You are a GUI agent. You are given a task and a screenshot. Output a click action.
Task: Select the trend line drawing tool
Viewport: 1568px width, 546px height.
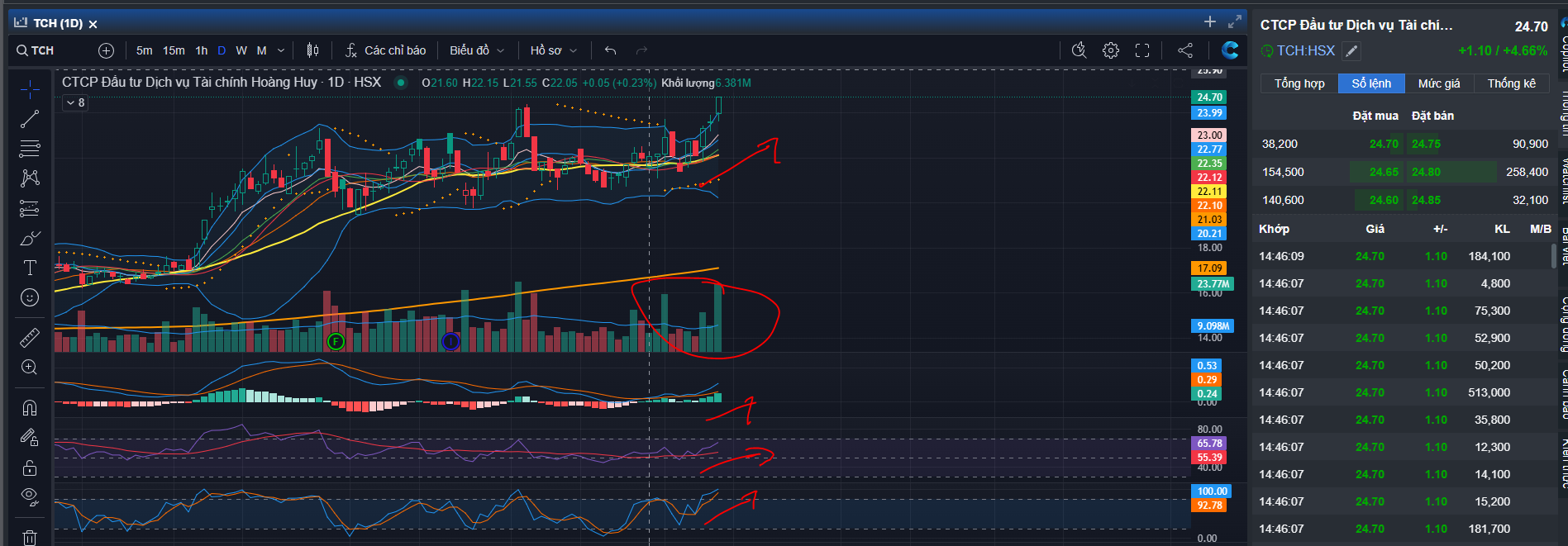30,119
